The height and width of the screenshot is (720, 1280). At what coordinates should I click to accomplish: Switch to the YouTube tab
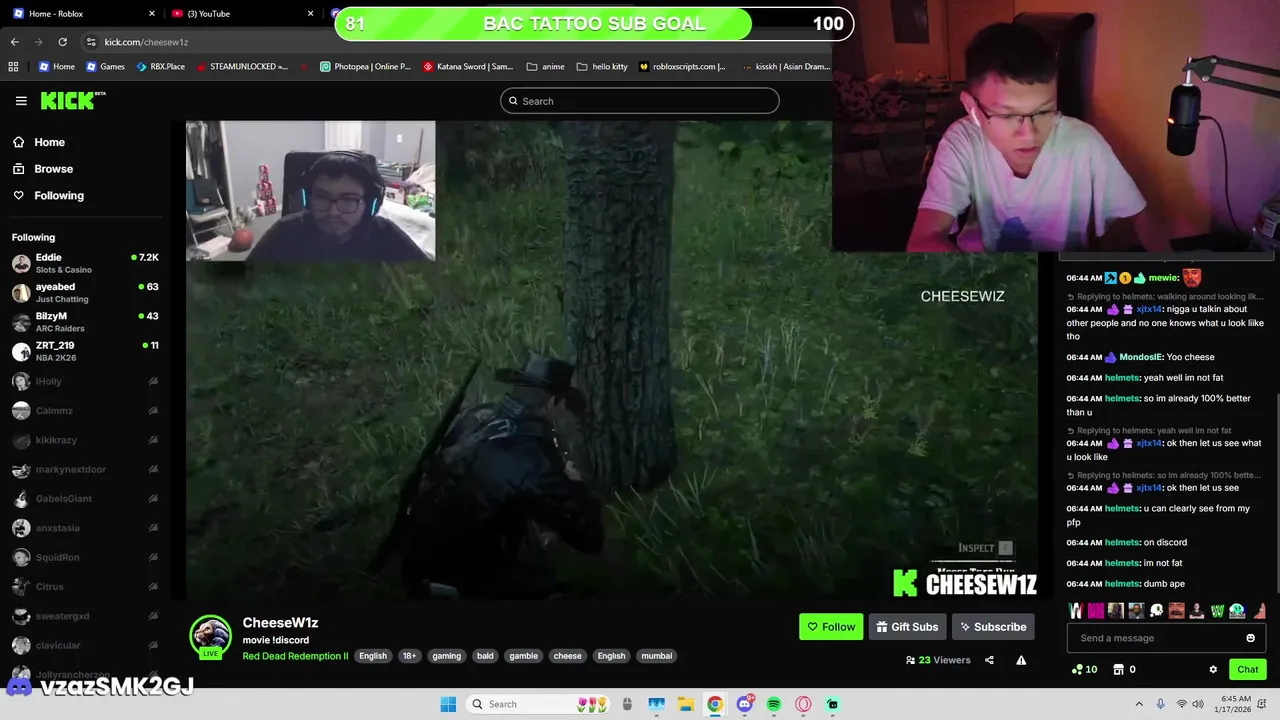(x=242, y=14)
